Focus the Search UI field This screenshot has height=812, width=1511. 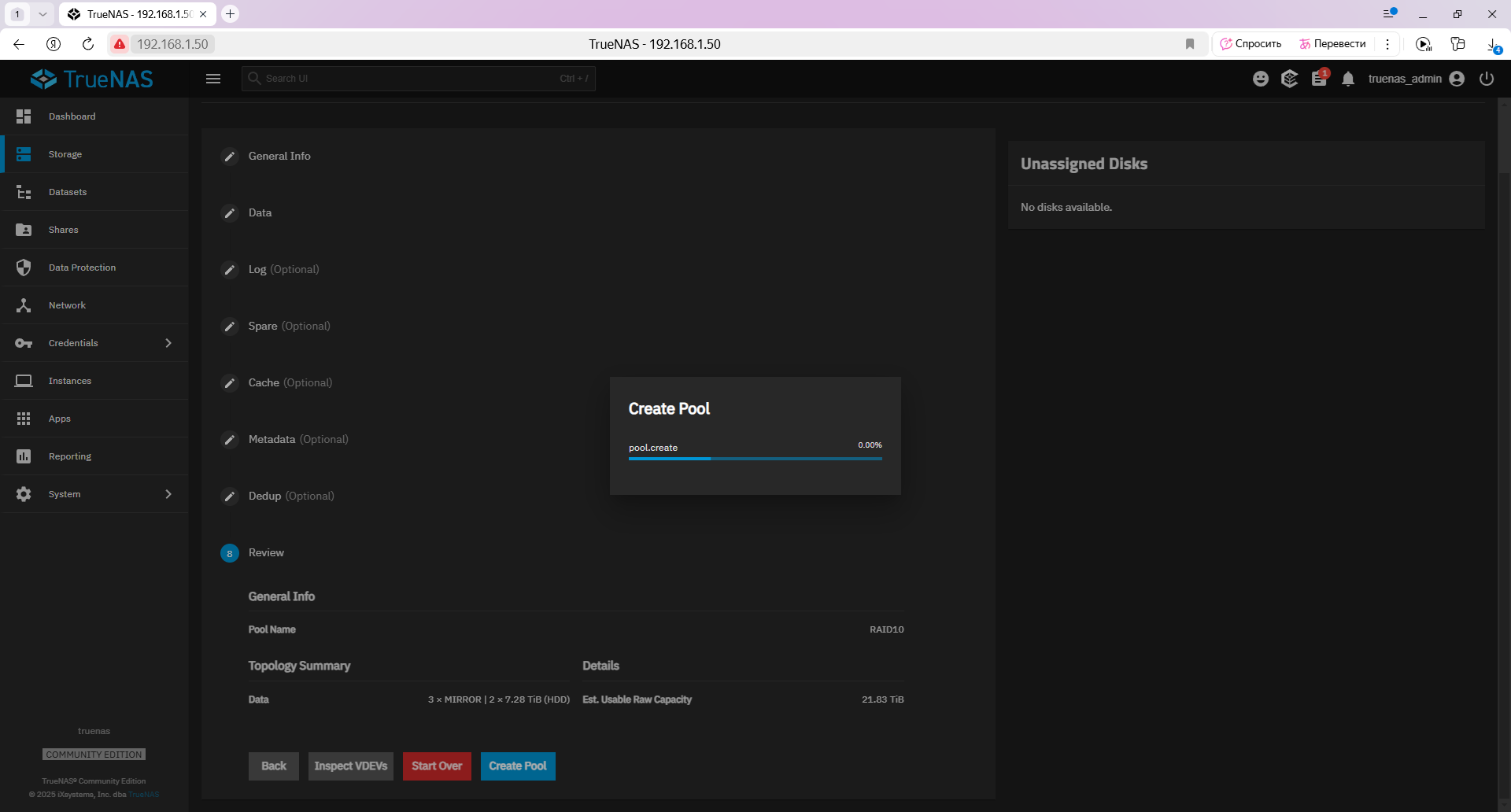(419, 79)
